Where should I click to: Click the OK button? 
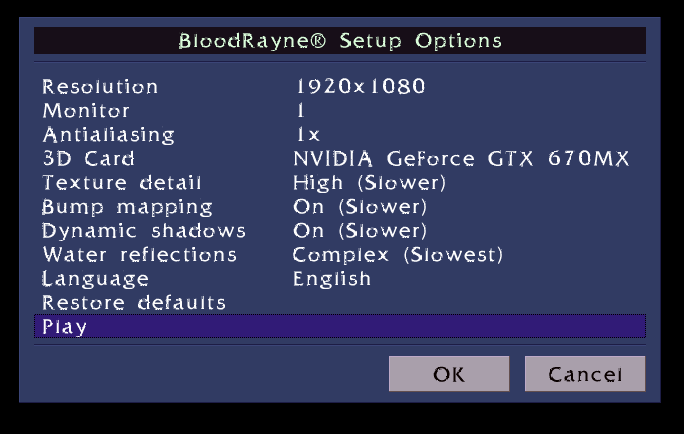point(449,374)
